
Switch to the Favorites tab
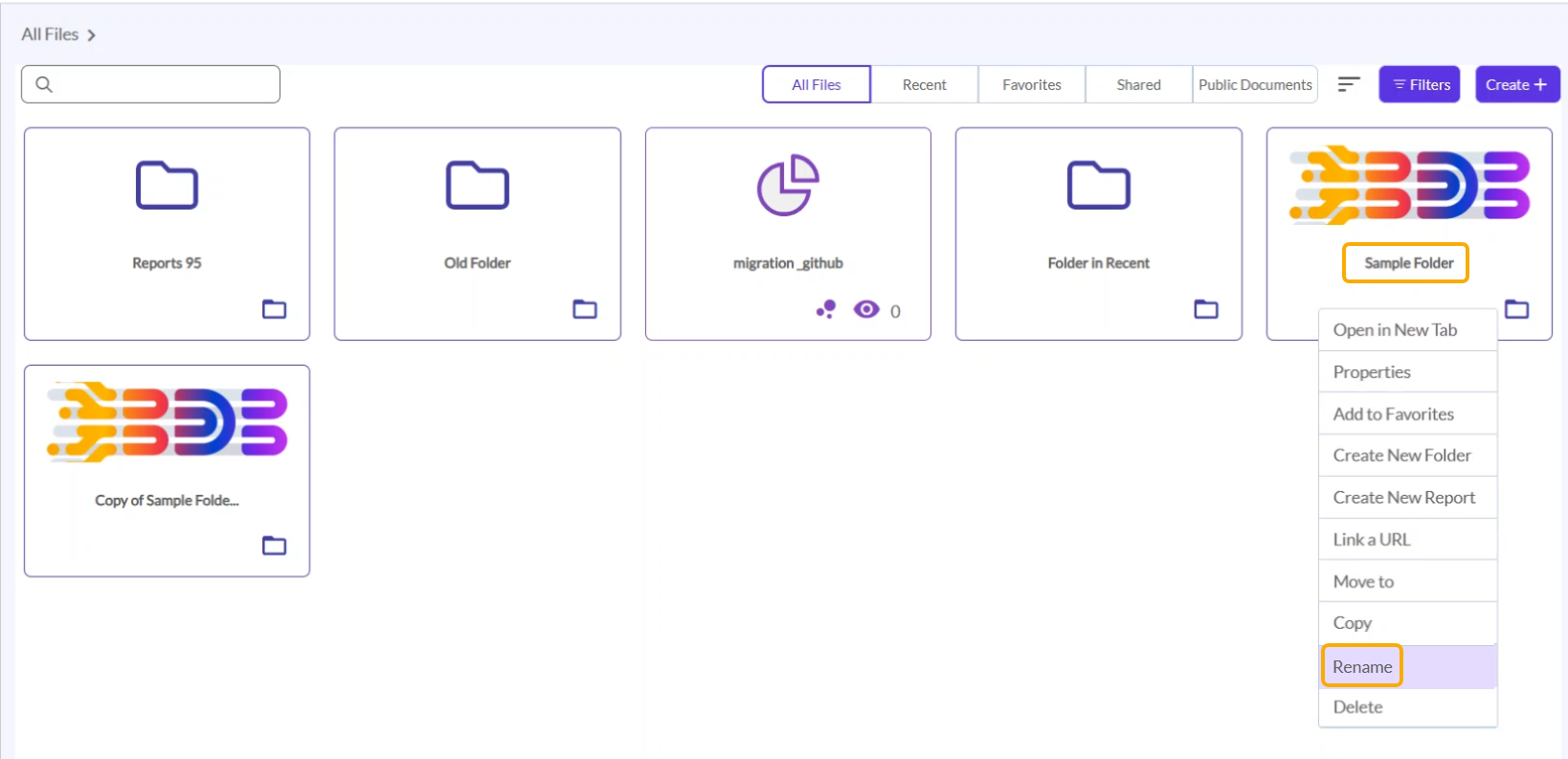click(1031, 84)
